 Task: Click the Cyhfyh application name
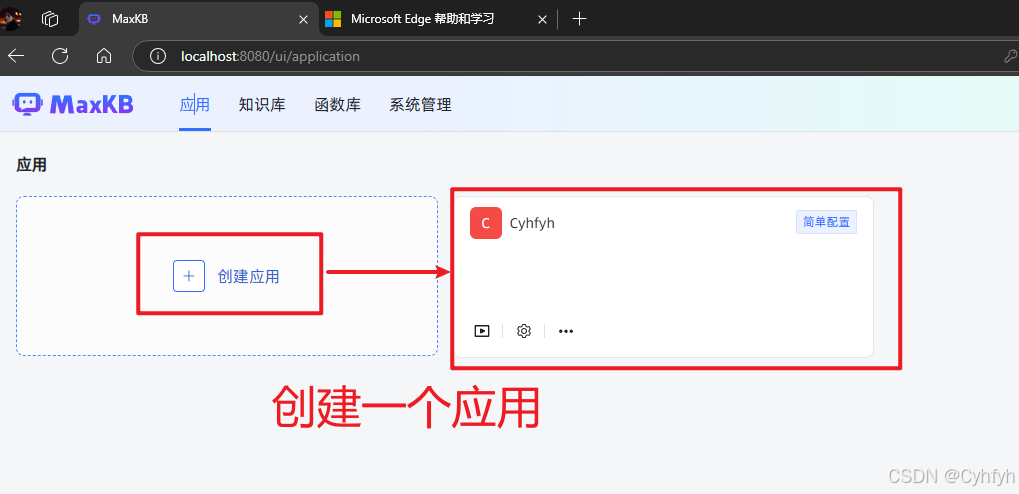(x=532, y=224)
